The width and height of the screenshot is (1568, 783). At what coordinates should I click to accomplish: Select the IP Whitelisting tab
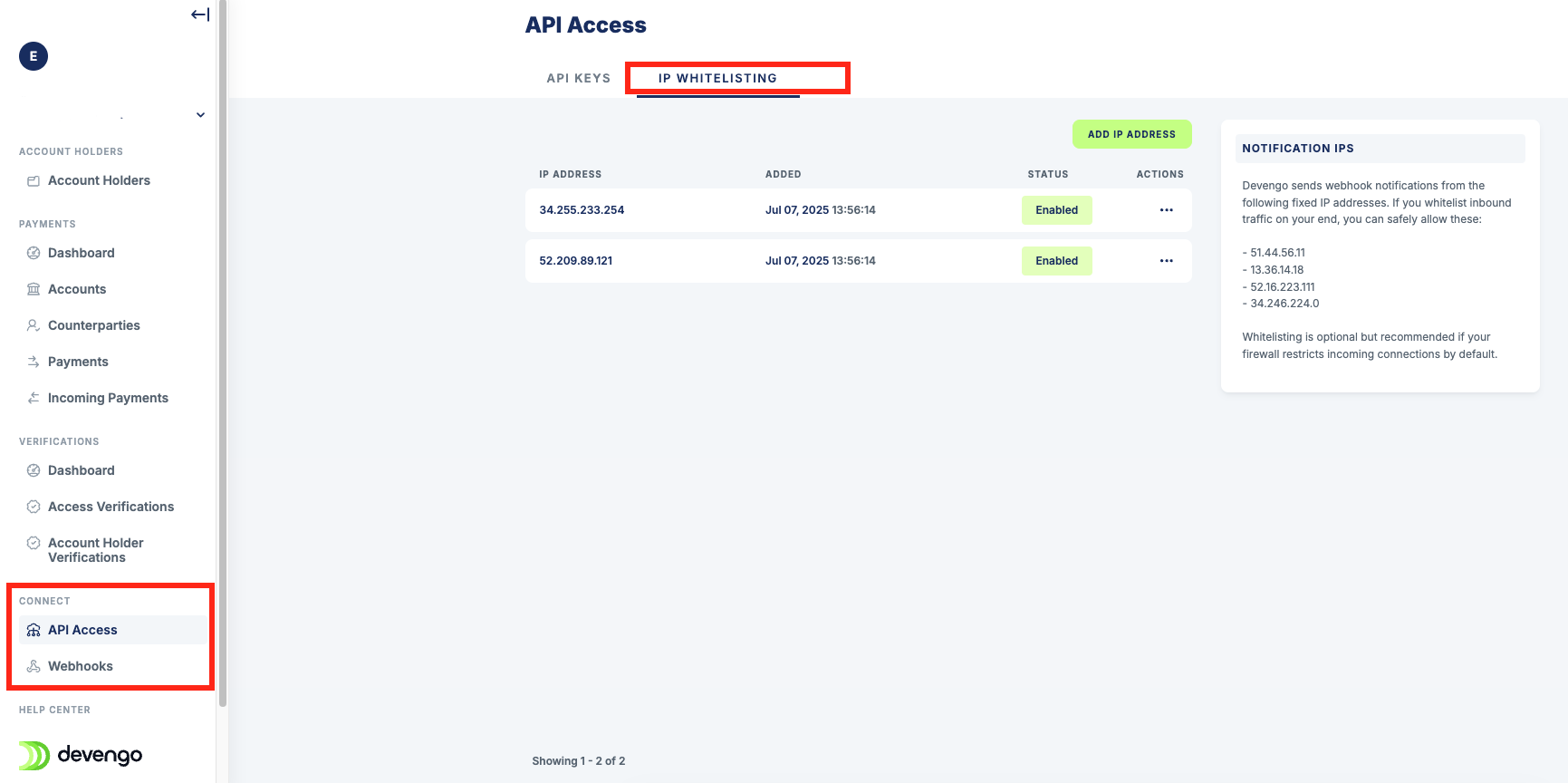point(717,78)
